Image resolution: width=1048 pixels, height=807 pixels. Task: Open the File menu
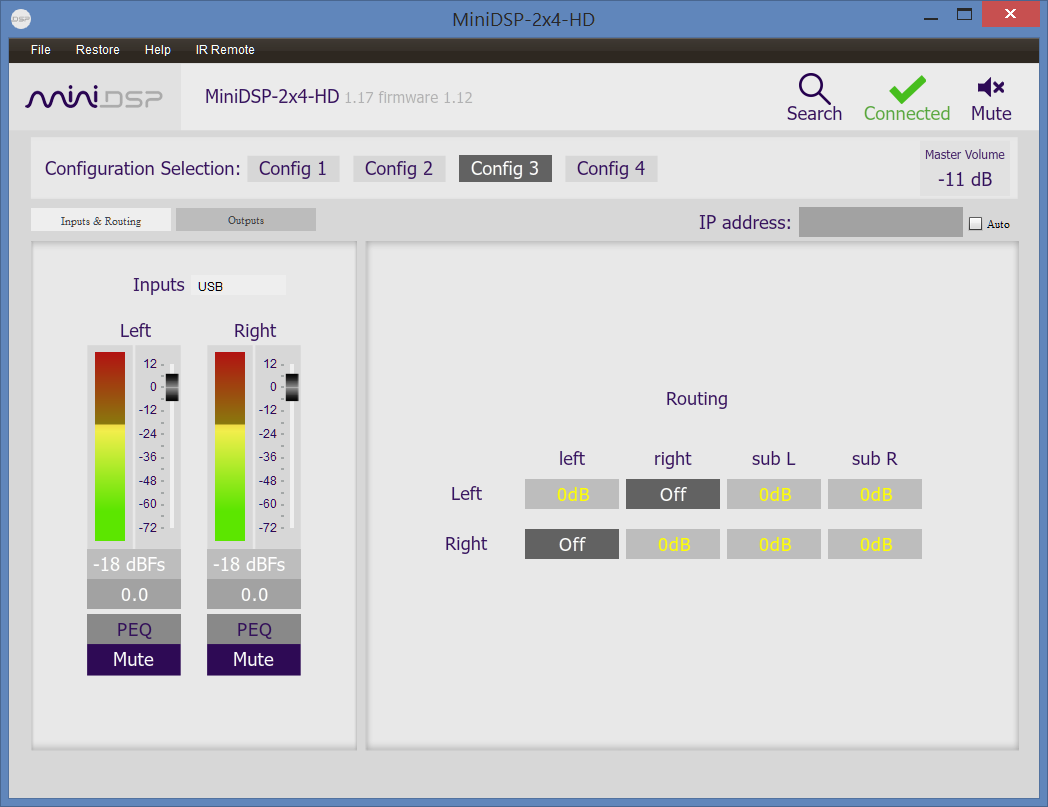tap(41, 49)
